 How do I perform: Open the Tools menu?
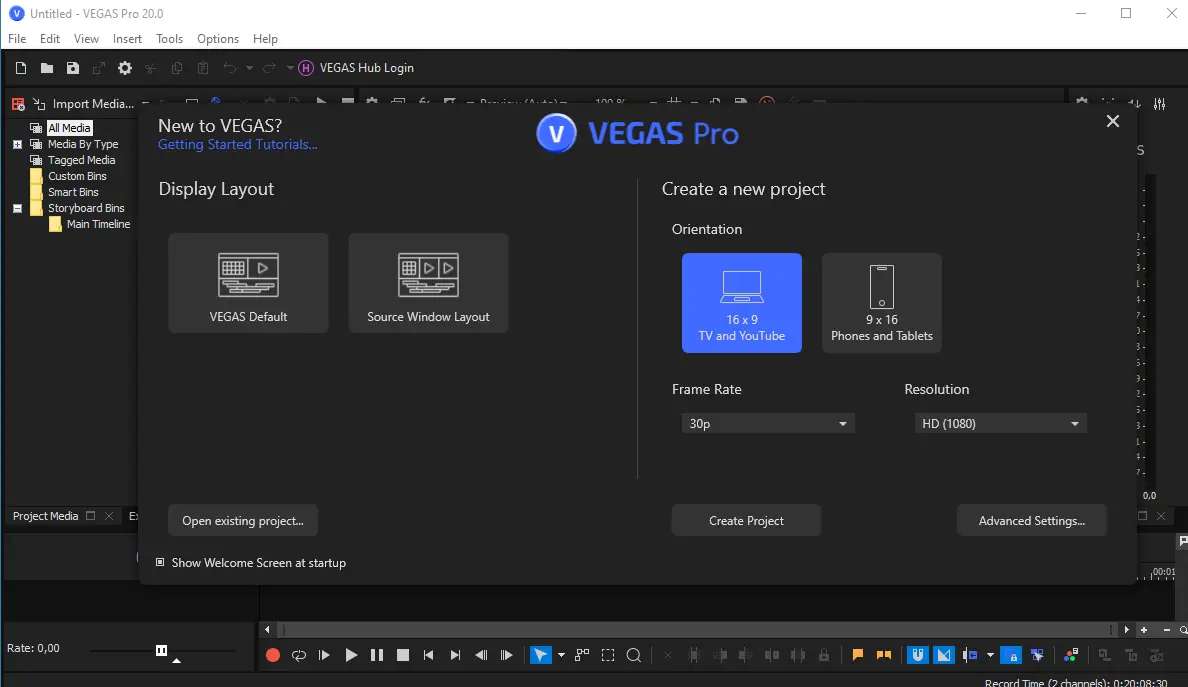click(169, 39)
